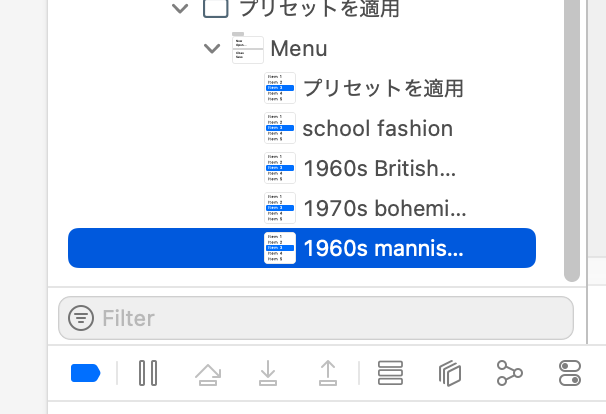Screen dimensions: 606x414
Task: Click the Step Over icon
Action: pyautogui.click(x=208, y=374)
